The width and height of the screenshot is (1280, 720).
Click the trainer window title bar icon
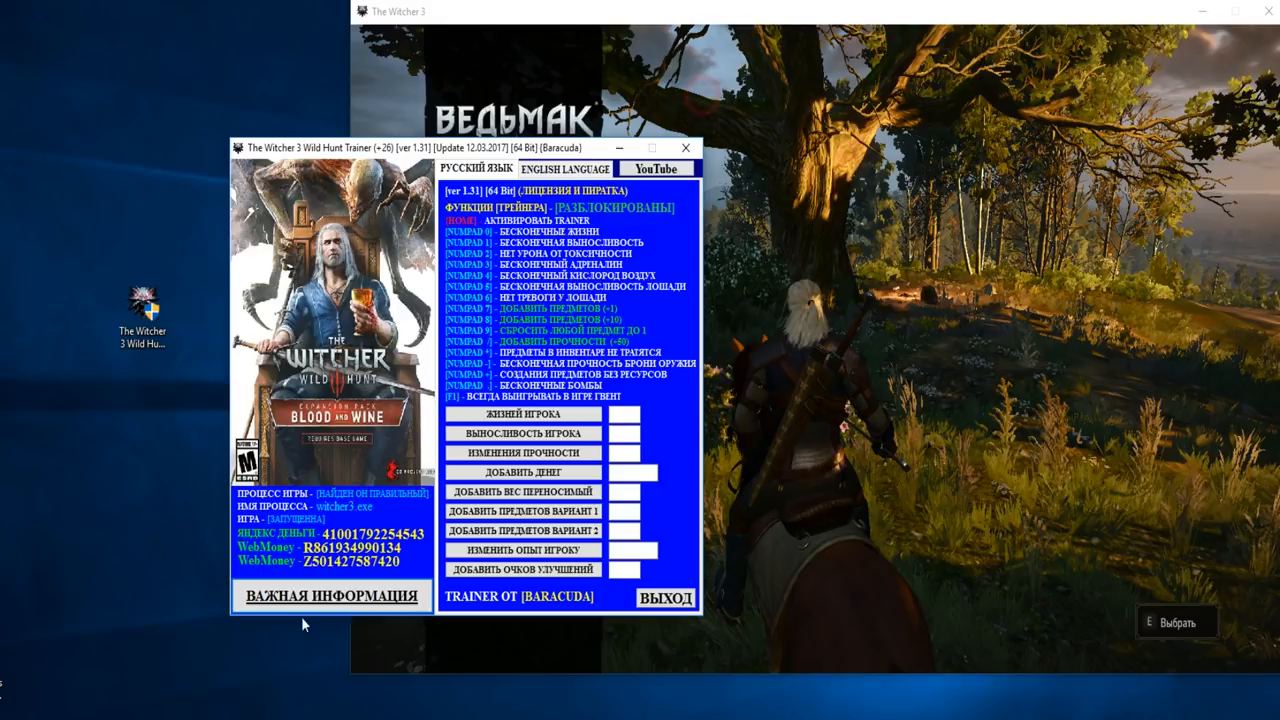click(x=238, y=148)
